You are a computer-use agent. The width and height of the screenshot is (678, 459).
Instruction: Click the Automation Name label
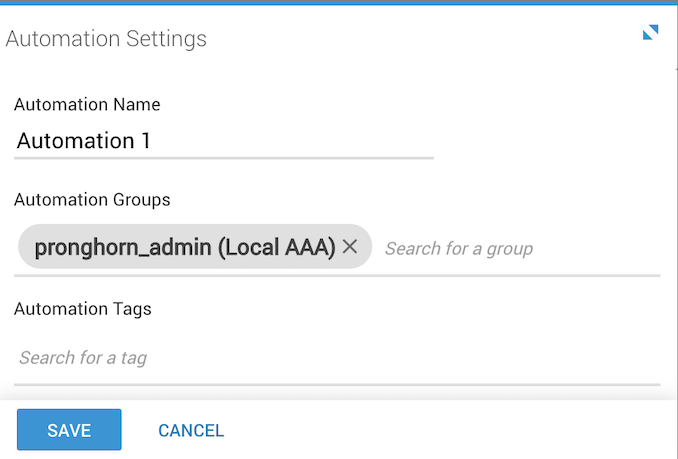click(87, 105)
